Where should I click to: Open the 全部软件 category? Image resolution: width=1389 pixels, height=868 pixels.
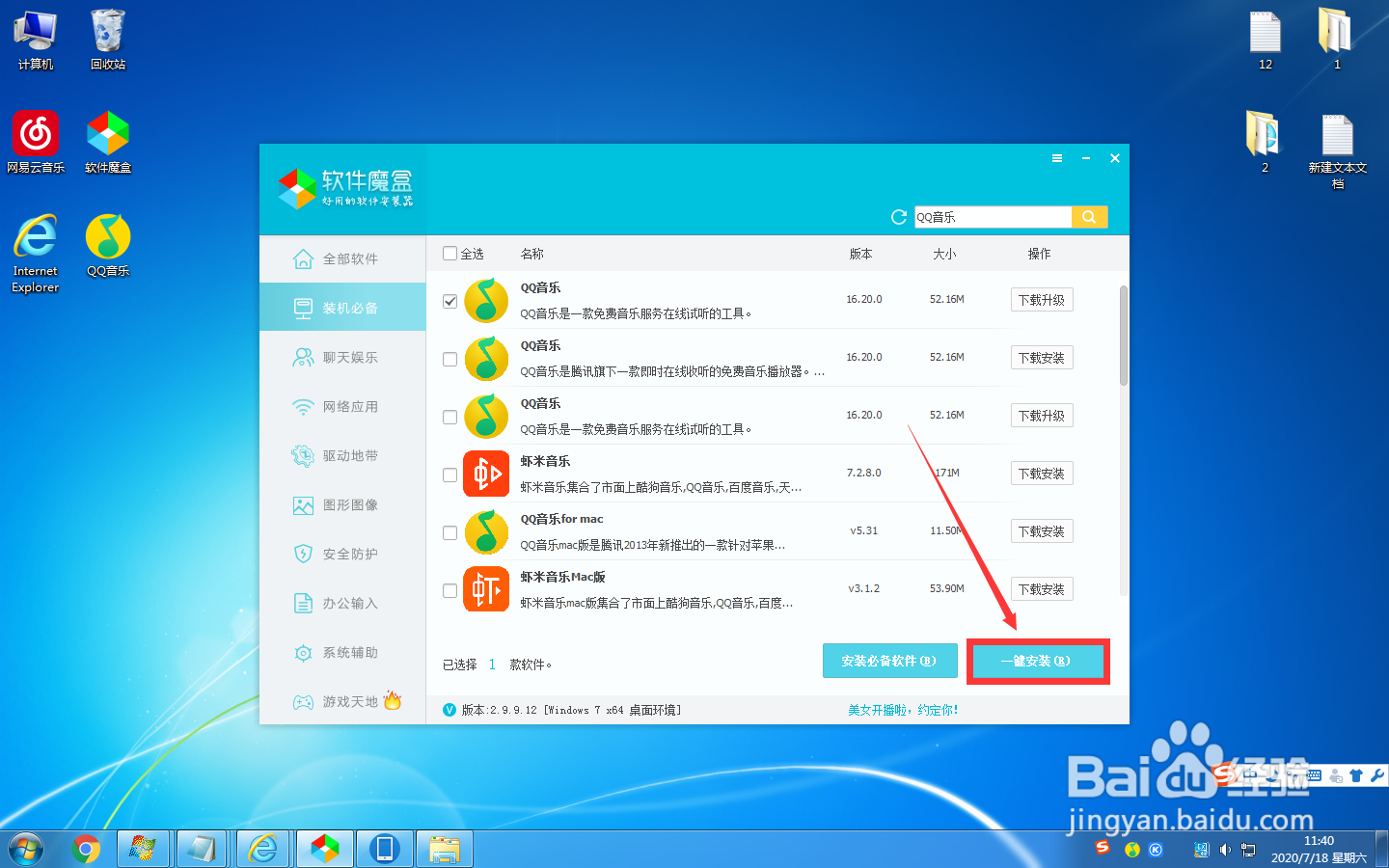pyautogui.click(x=342, y=258)
